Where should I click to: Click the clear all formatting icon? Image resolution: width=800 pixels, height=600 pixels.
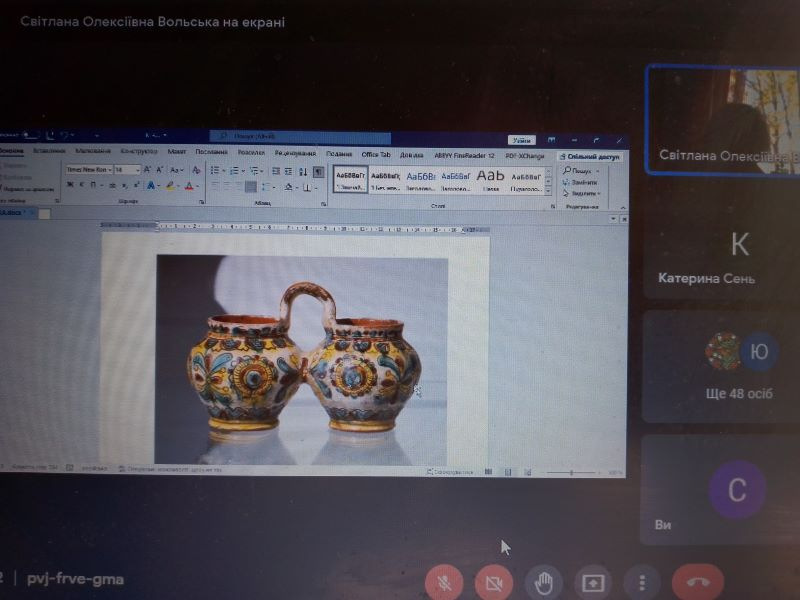pos(196,170)
